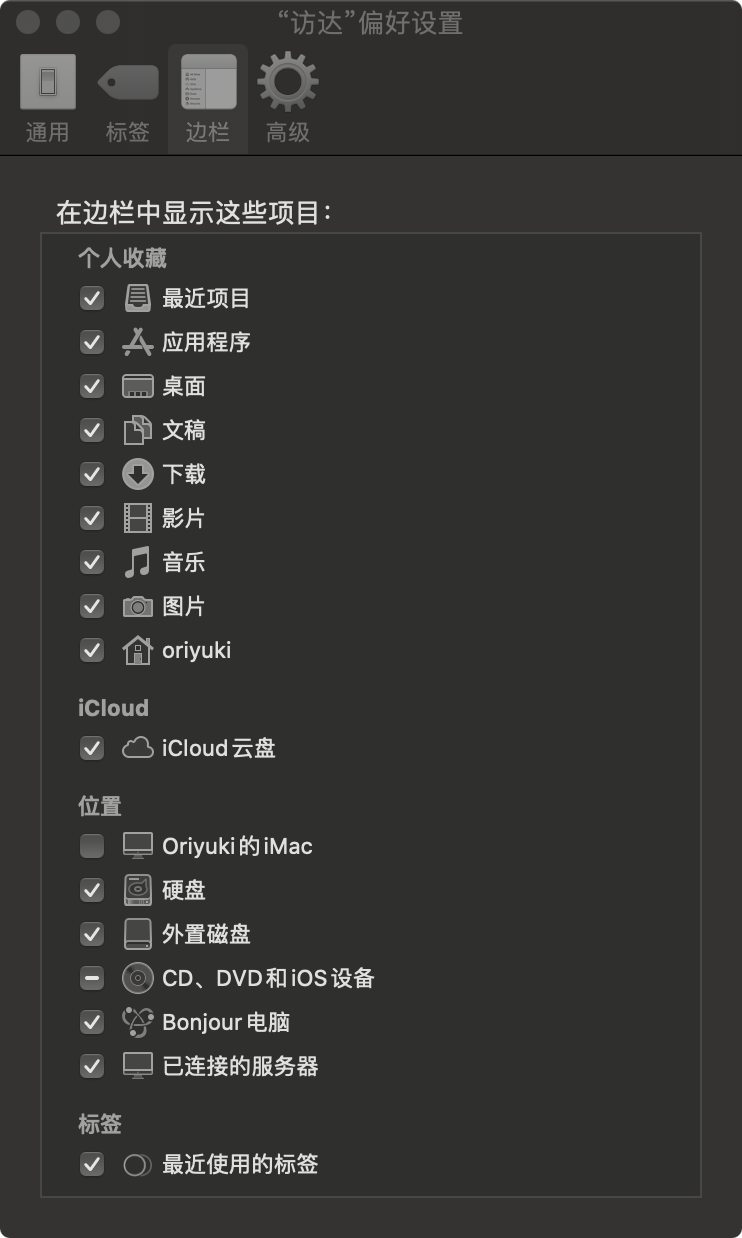Enable the Oriyuki 的 iMac checkbox

(x=92, y=846)
